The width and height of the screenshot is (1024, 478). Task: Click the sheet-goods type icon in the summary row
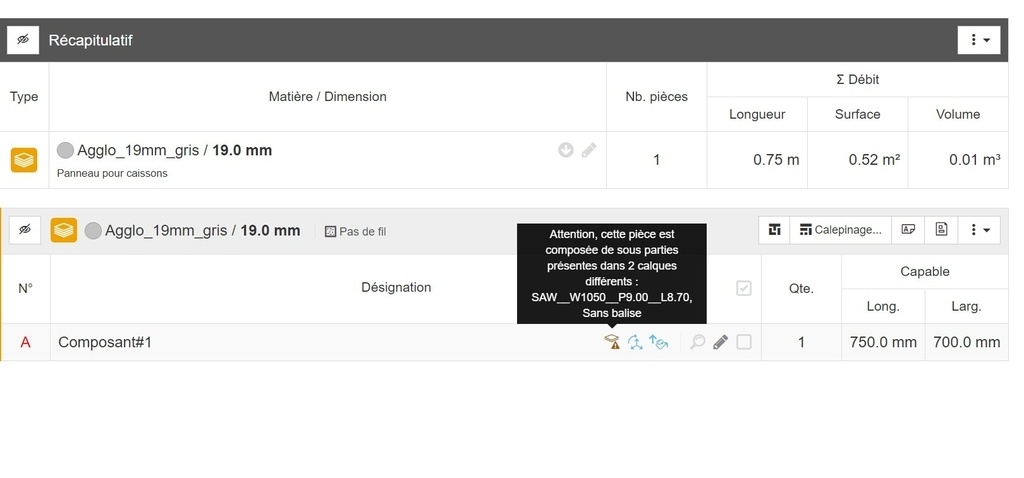point(24,160)
